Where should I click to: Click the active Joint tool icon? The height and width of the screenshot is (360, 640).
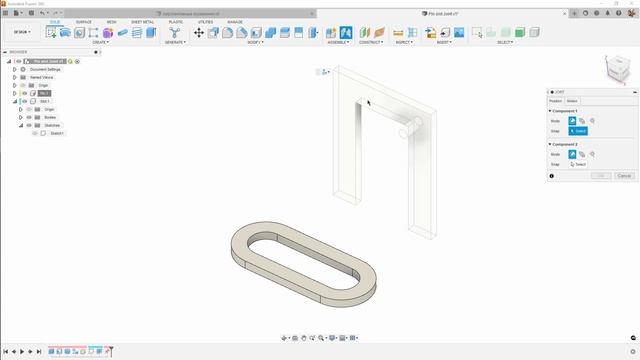click(x=346, y=33)
